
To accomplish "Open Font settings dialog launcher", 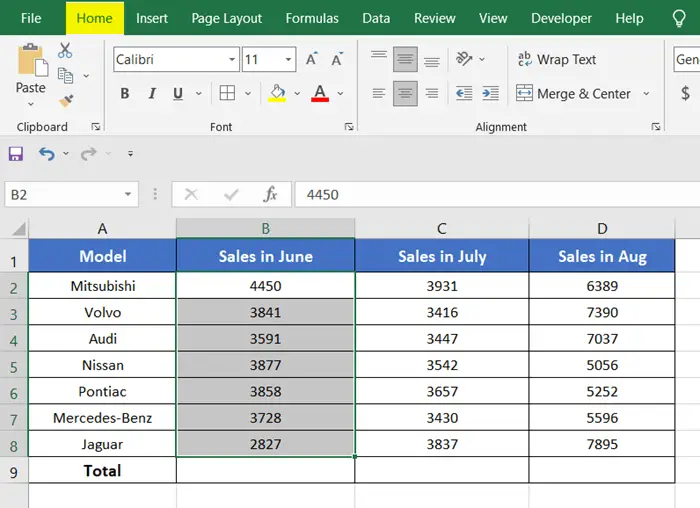I will tap(349, 127).
